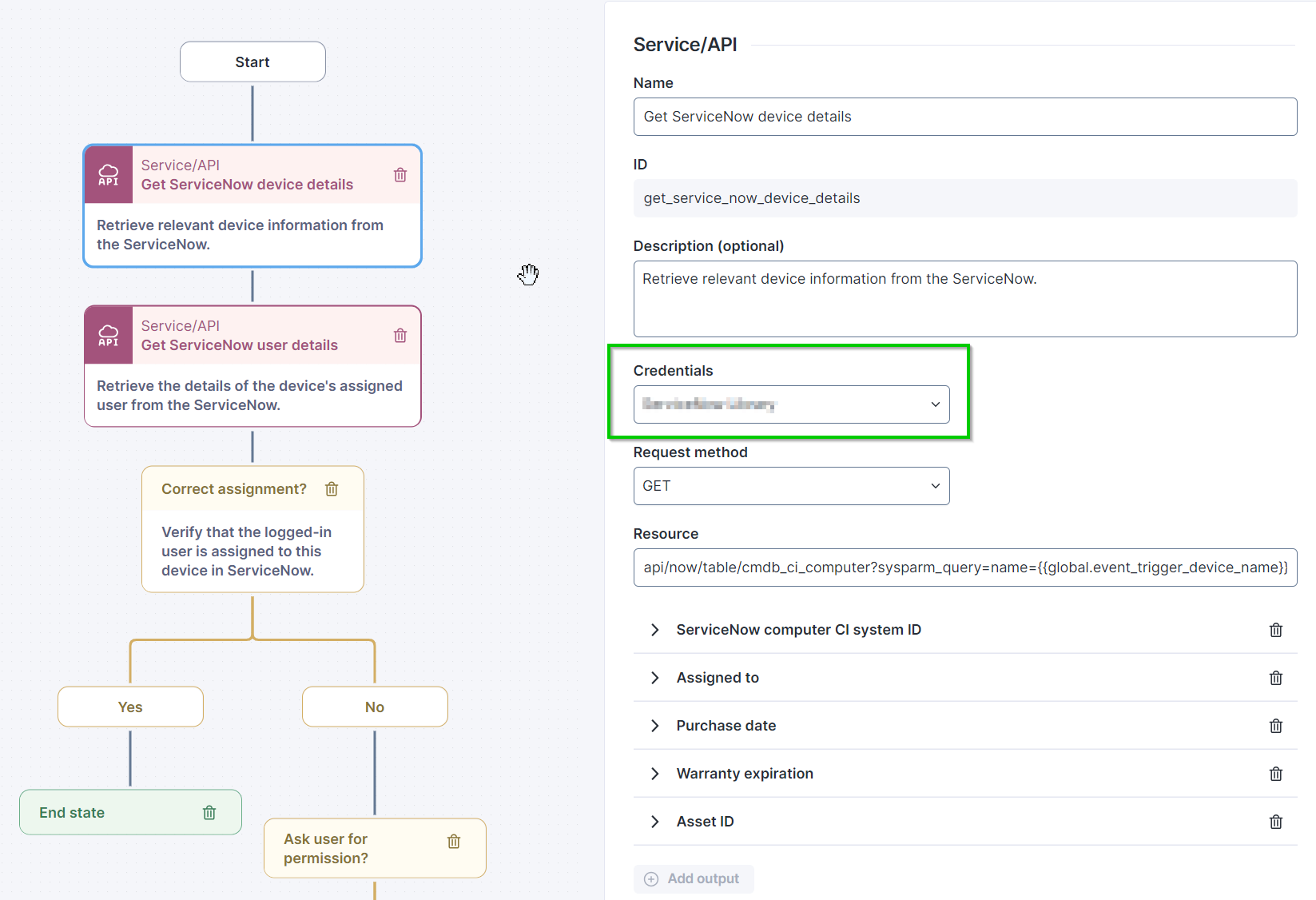The height and width of the screenshot is (900, 1316).
Task: Click API cloud icon on device details node
Action: click(109, 174)
